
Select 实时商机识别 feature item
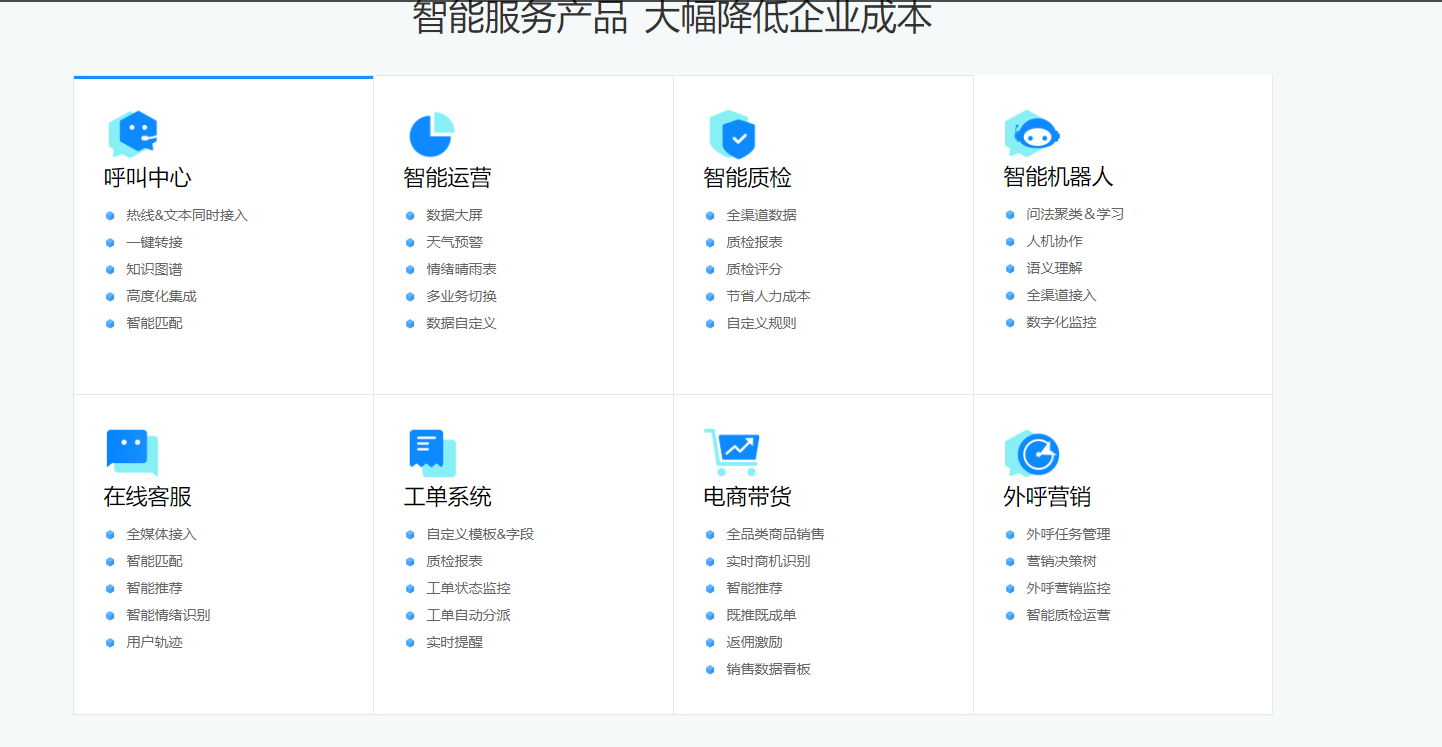coord(768,561)
